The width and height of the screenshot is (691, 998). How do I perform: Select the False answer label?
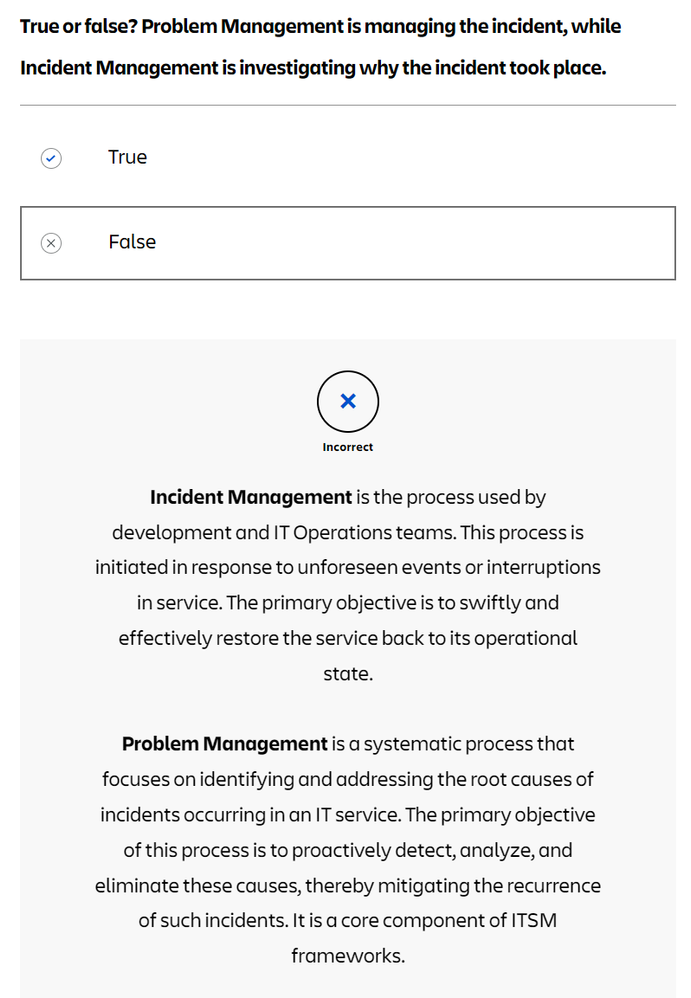(132, 242)
